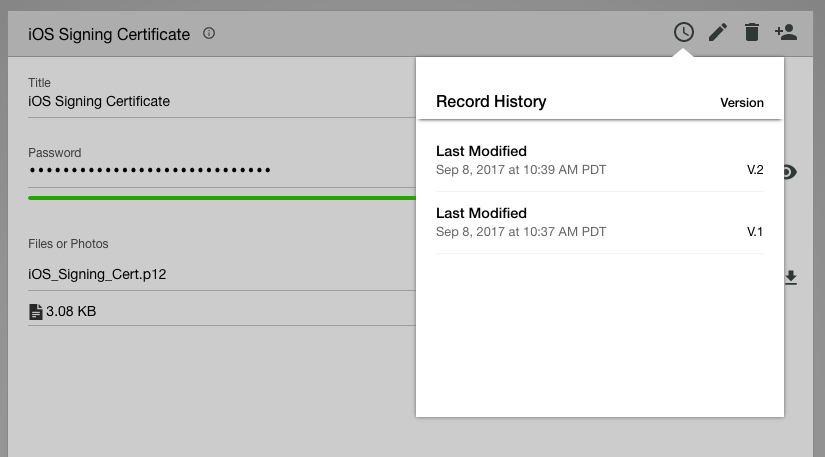The width and height of the screenshot is (825, 457).
Task: Show the password with the eye icon
Action: 789,172
